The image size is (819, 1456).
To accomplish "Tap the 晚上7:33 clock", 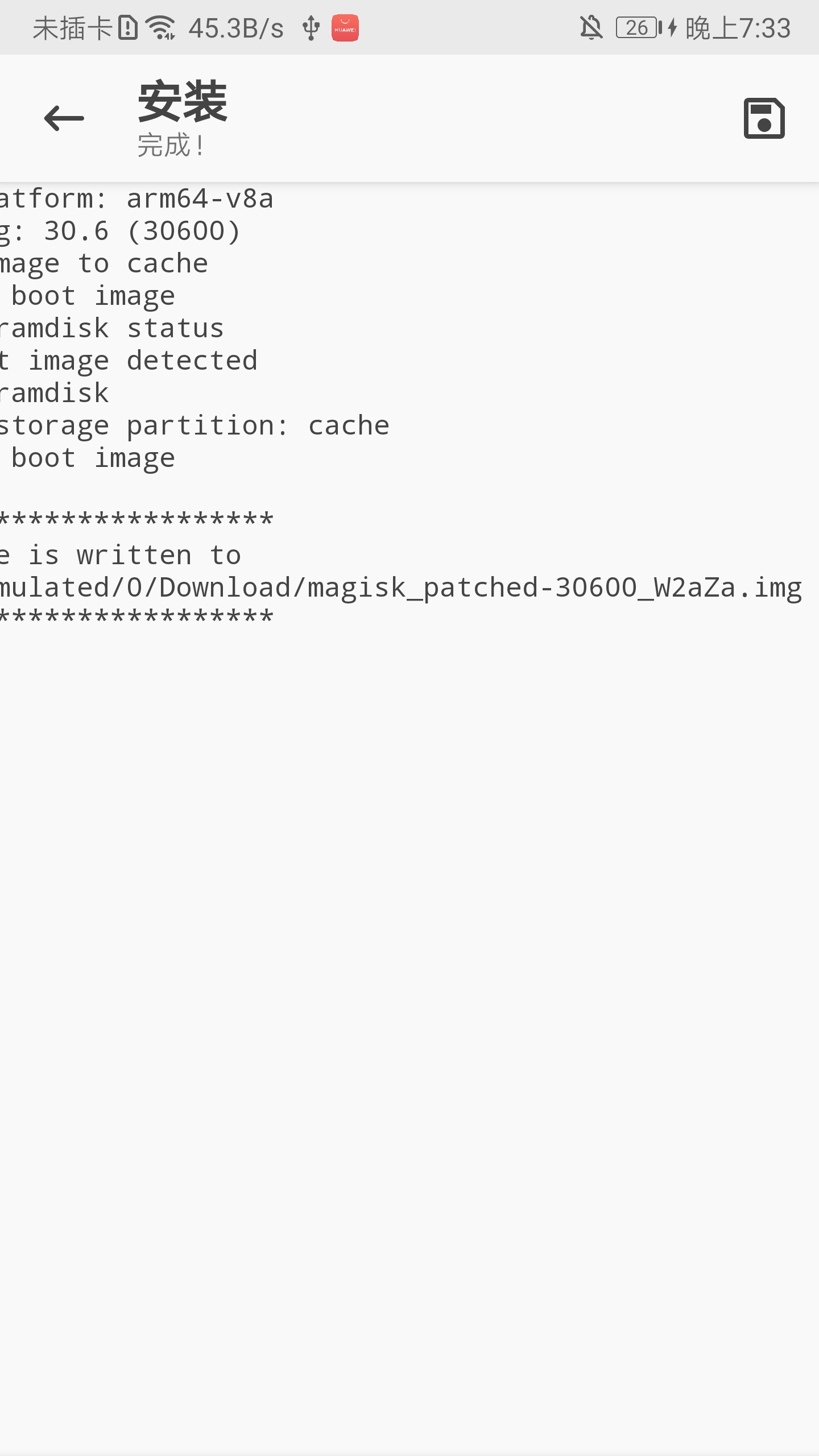I will [738, 28].
